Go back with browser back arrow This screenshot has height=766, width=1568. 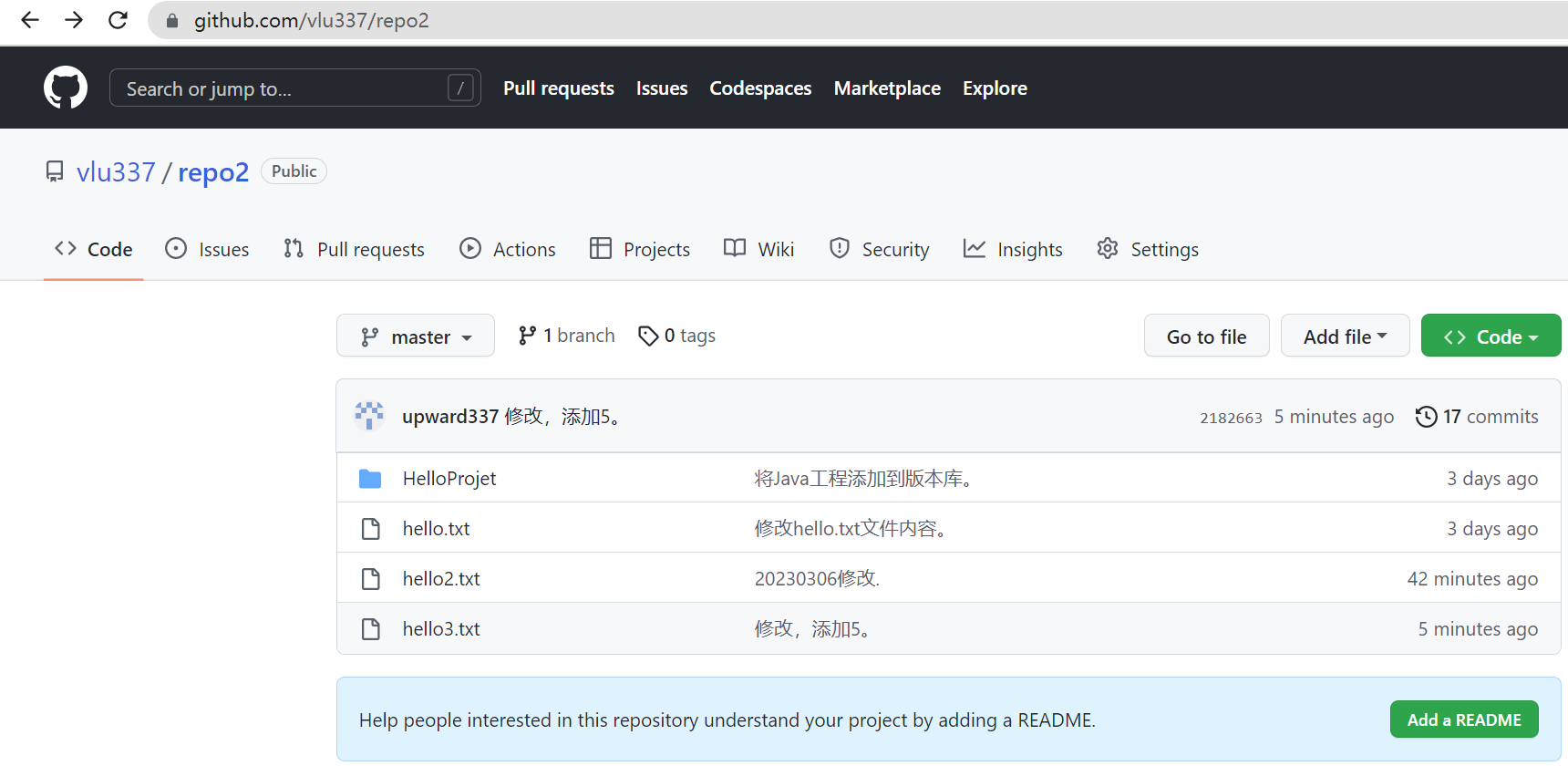[29, 20]
